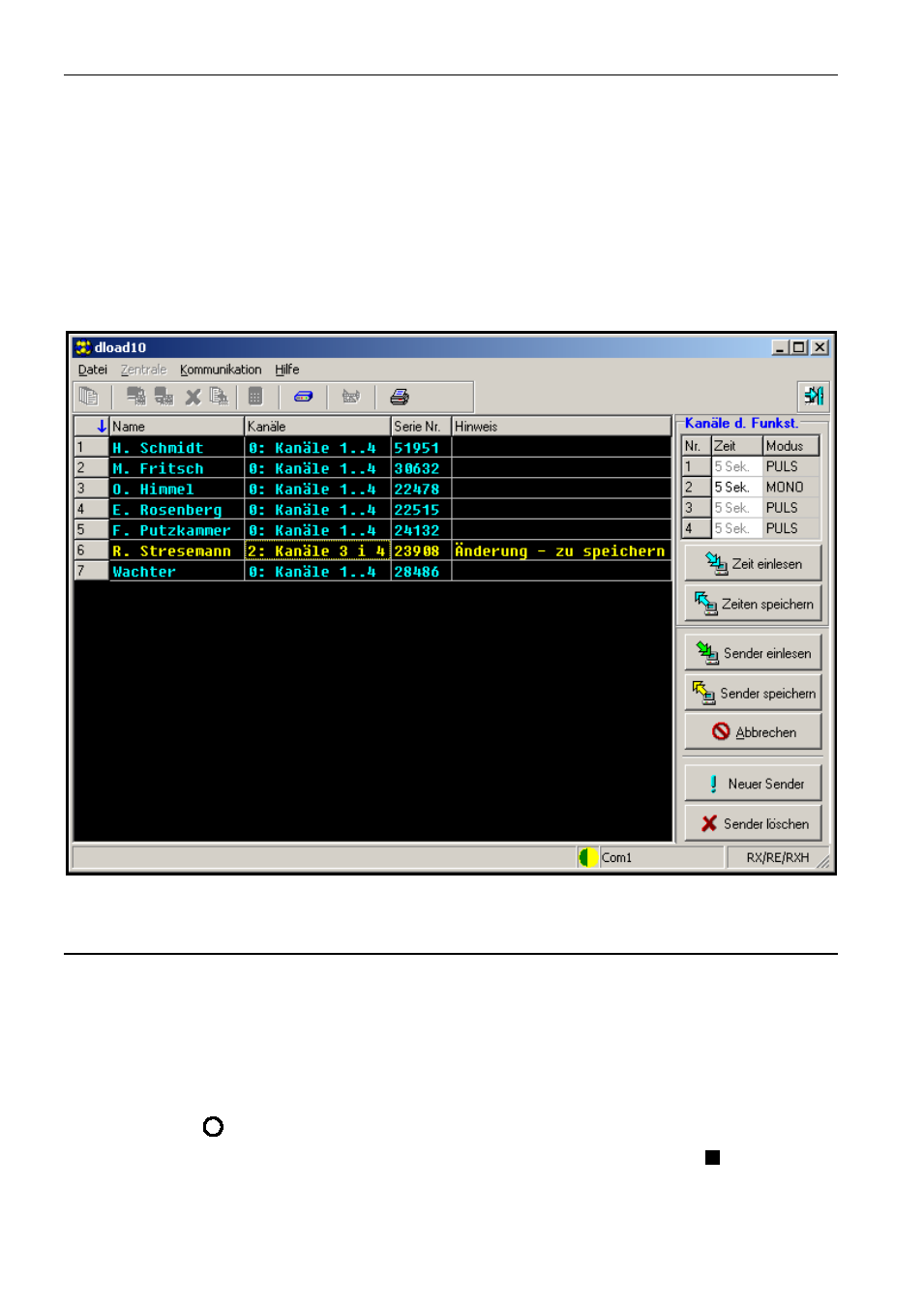This screenshot has width=924, height=1306.
Task: Select the O. Himmel name cell
Action: (176, 490)
